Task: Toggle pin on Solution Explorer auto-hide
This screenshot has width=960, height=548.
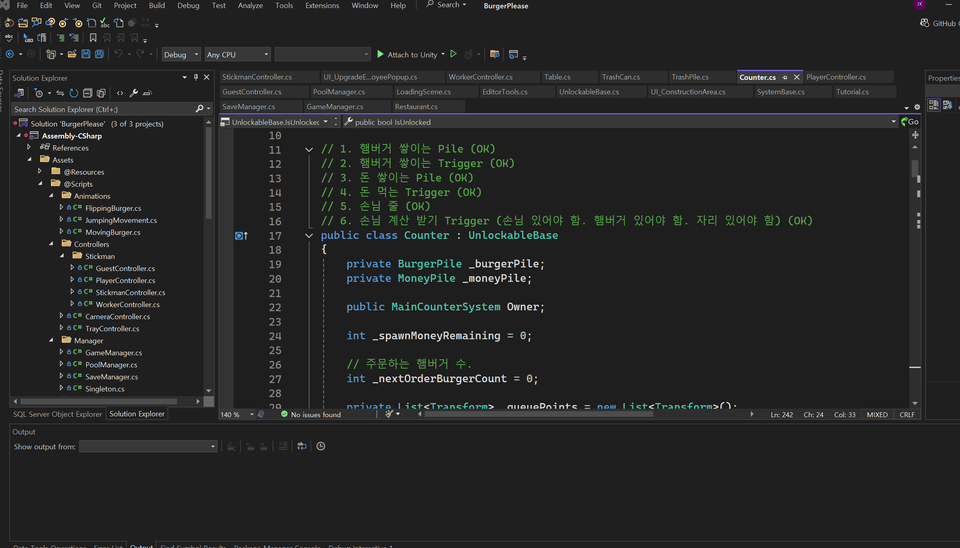Action: click(196, 78)
